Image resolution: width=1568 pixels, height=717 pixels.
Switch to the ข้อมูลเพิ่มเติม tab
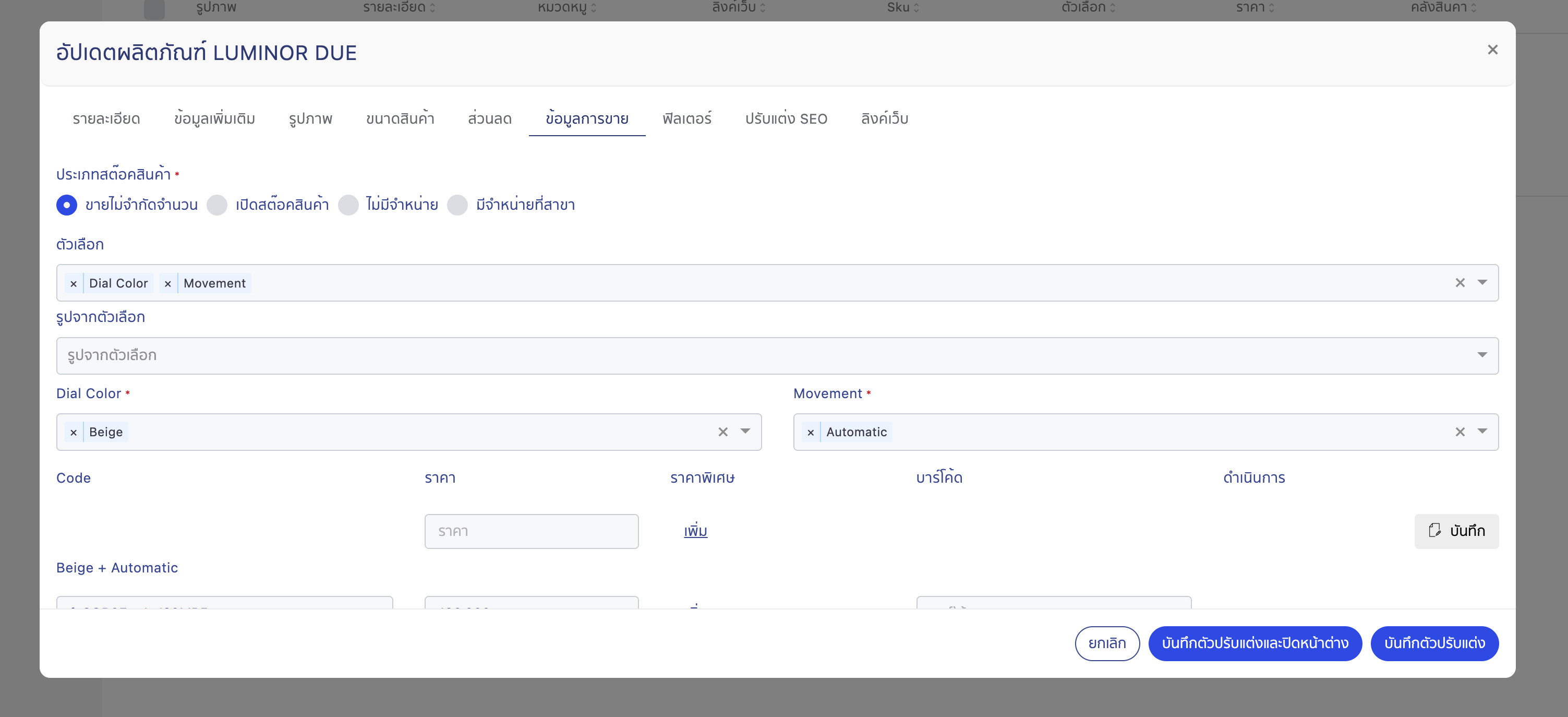pyautogui.click(x=214, y=119)
